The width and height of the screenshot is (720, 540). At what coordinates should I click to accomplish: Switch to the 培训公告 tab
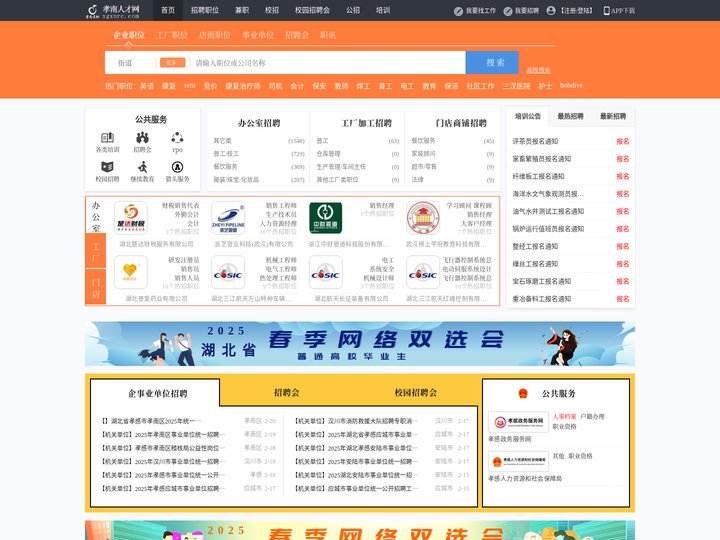click(528, 116)
